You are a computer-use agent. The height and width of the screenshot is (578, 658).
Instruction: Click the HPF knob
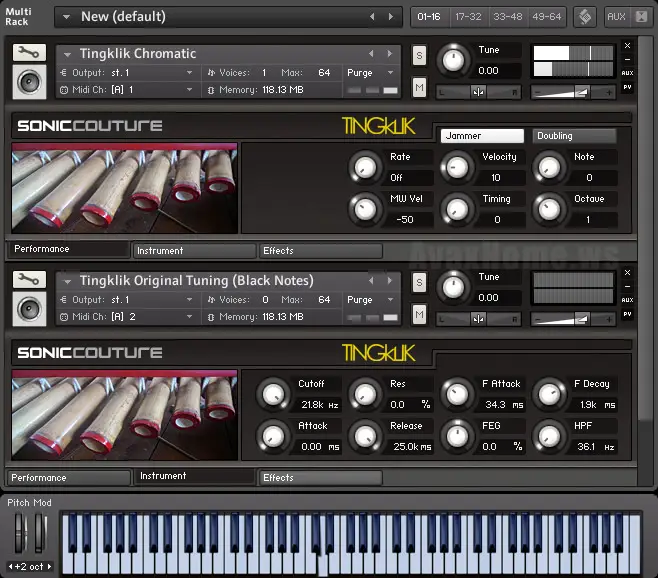(x=549, y=437)
